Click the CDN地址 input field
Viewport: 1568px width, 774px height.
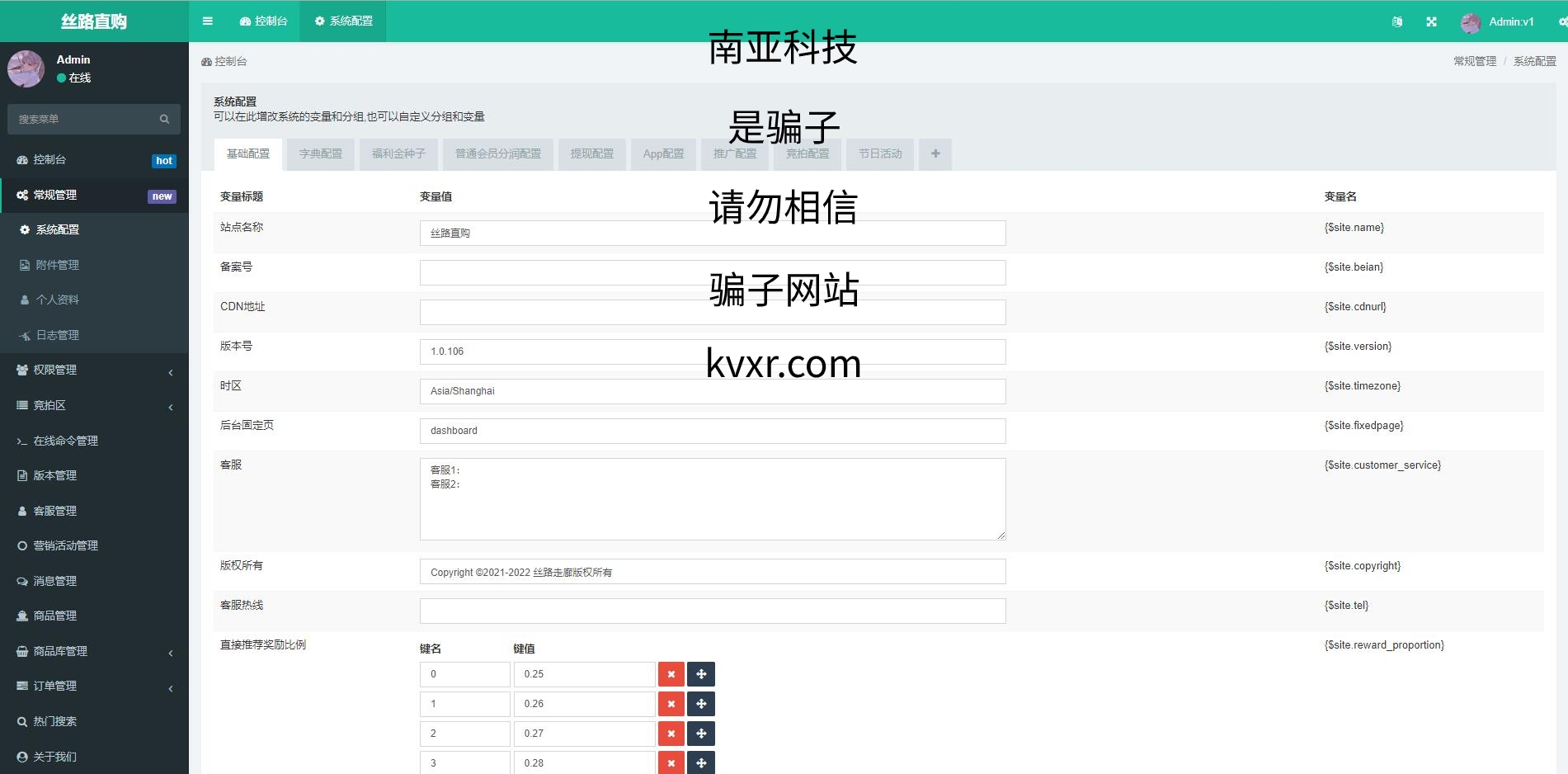(x=713, y=312)
